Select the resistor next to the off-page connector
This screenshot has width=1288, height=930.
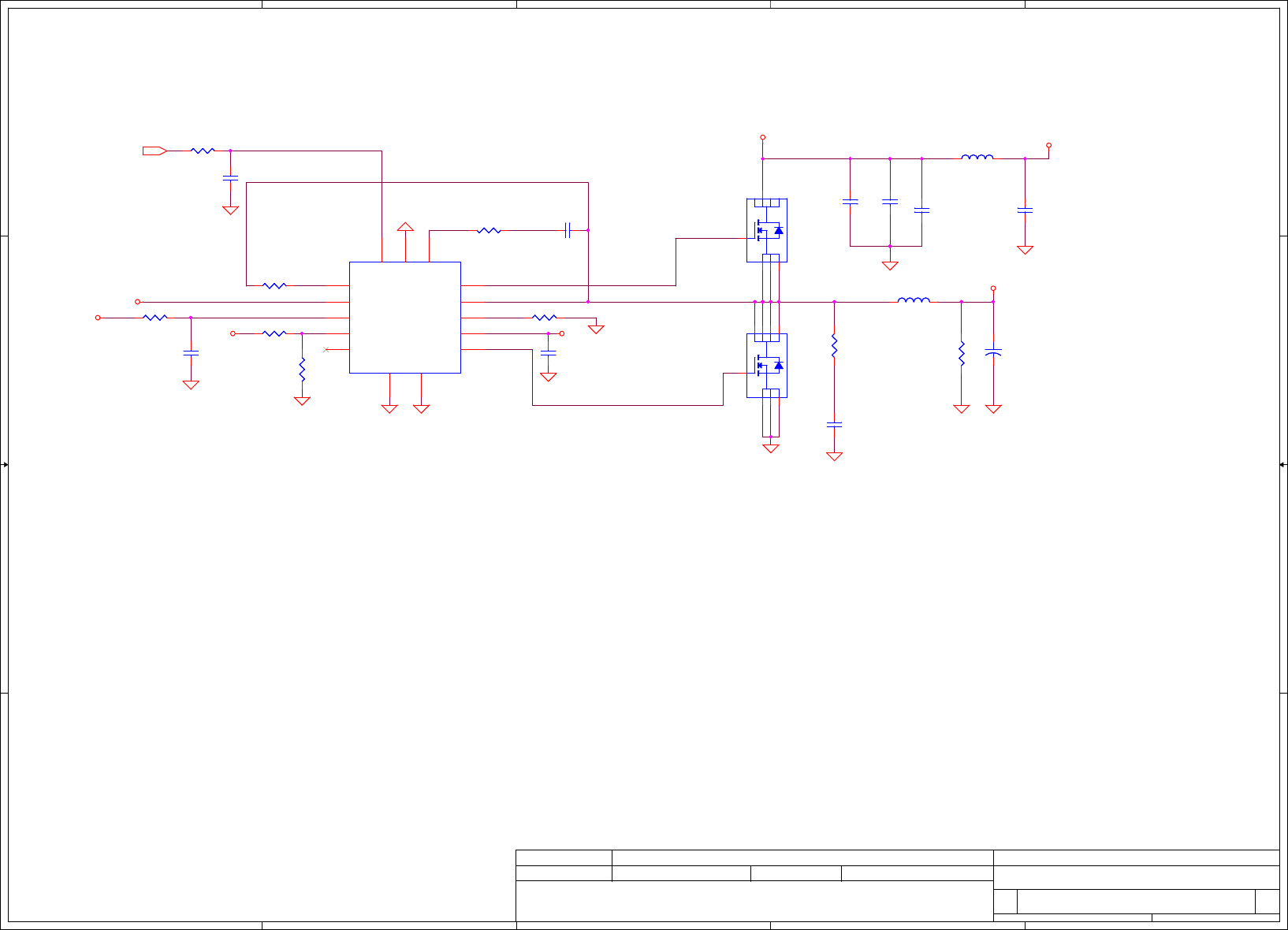tap(203, 151)
